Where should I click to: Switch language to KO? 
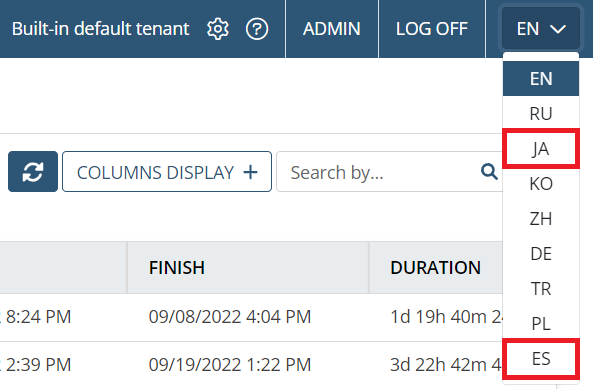click(x=541, y=184)
